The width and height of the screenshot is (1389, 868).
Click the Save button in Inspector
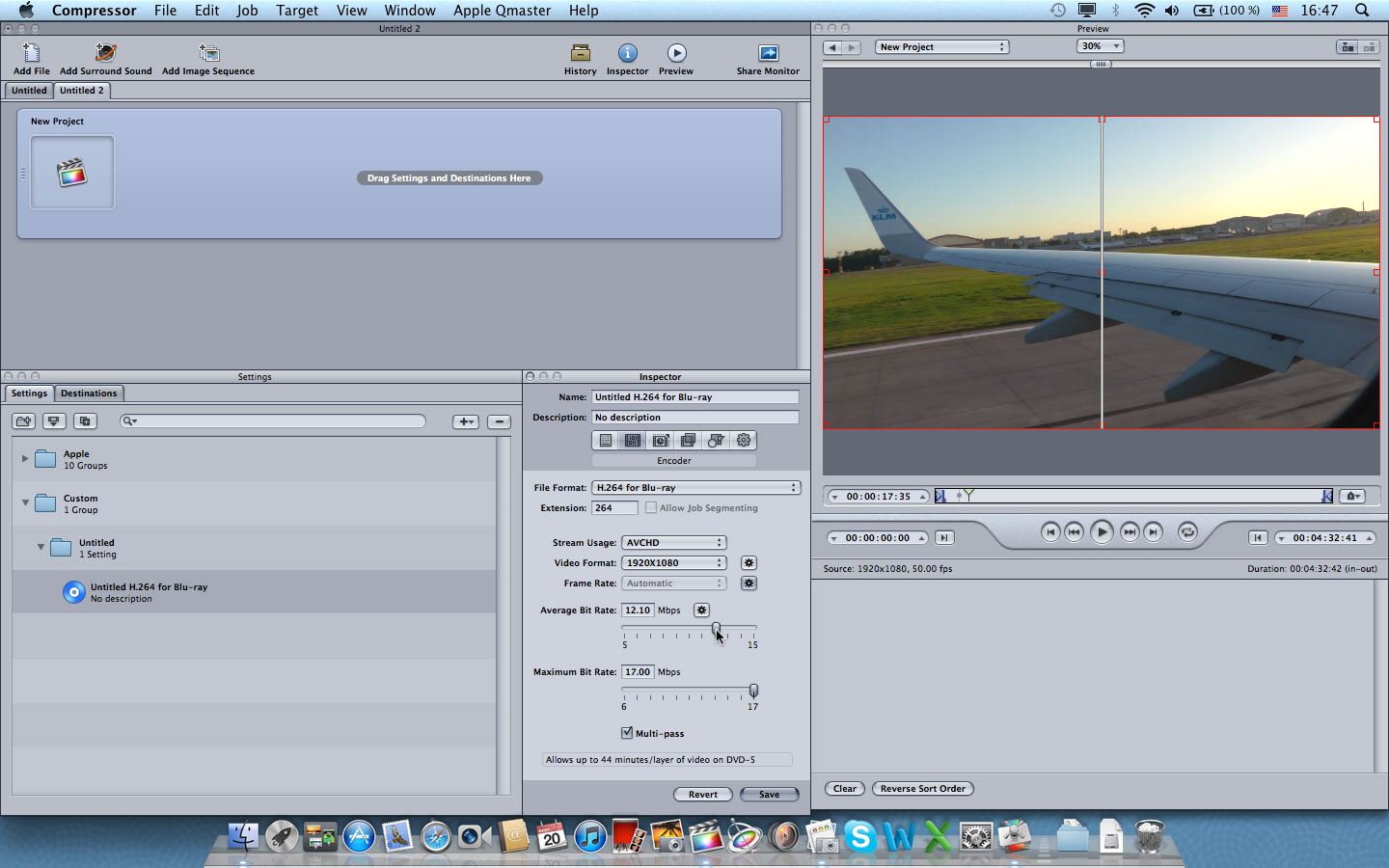(x=769, y=795)
